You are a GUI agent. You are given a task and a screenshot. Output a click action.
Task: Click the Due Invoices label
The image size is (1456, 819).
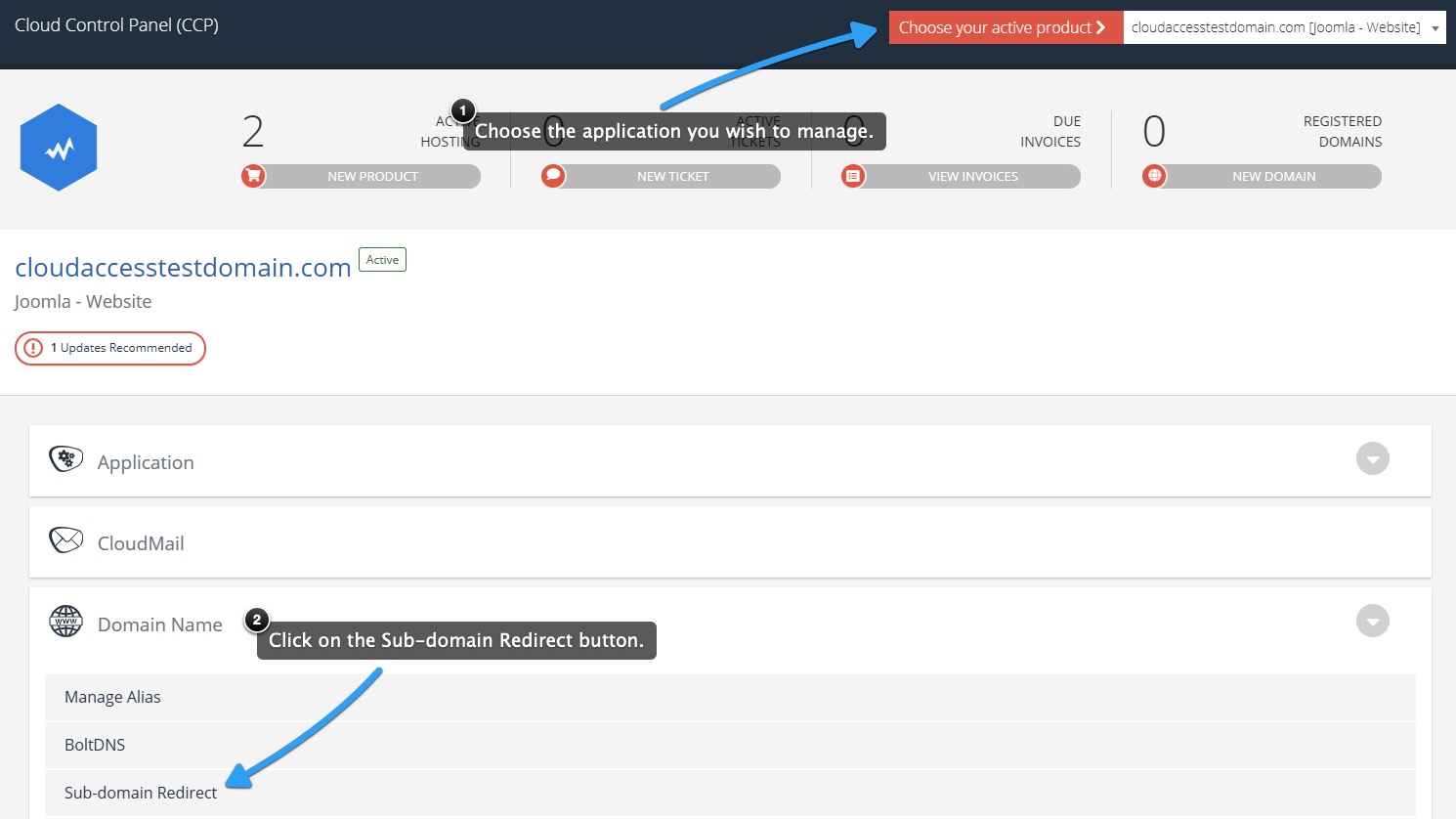[1050, 131]
